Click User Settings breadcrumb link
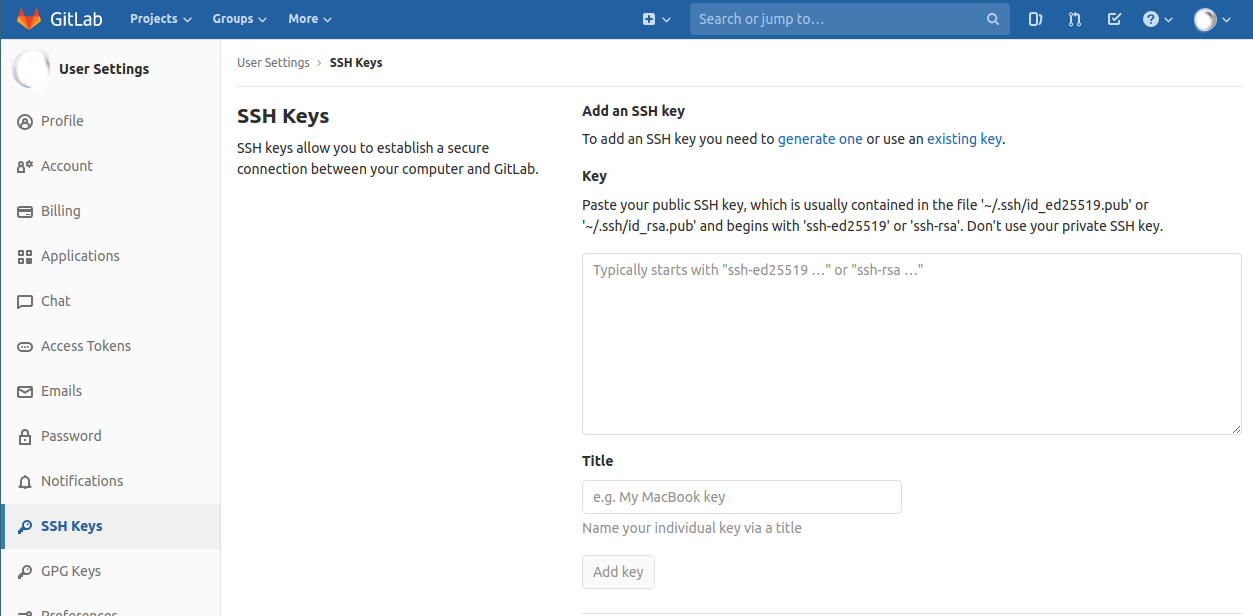Image resolution: width=1253 pixels, height=616 pixels. [273, 62]
